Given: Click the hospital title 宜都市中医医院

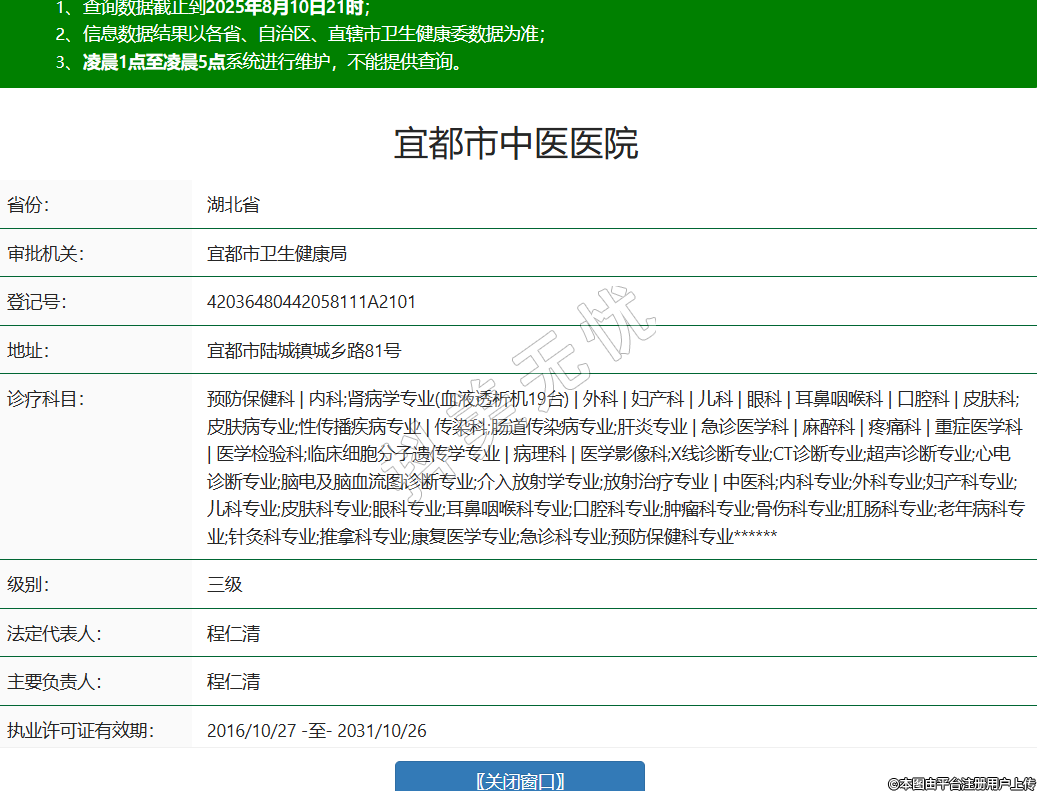Looking at the screenshot, I should pyautogui.click(x=516, y=144).
